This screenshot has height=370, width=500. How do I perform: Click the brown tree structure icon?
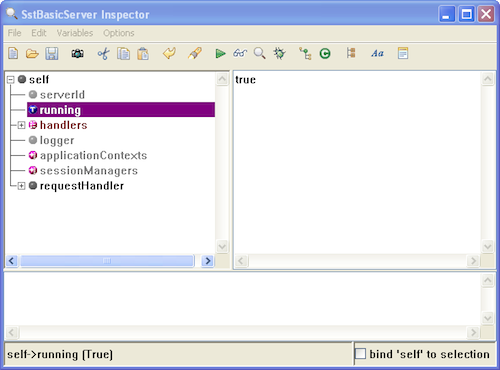pos(351,53)
